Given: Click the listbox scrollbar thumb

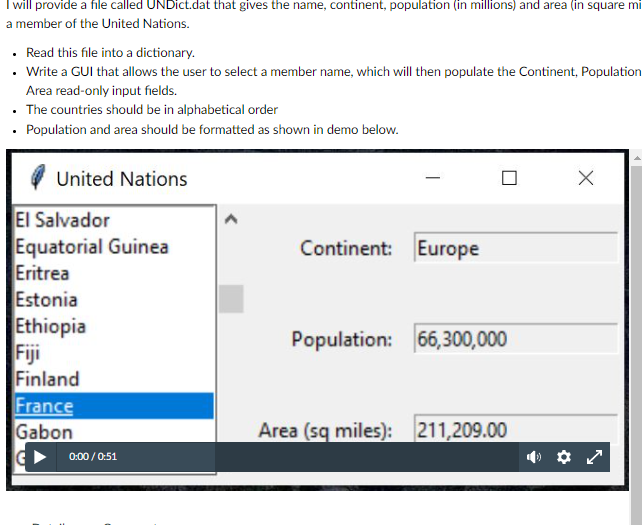Looking at the screenshot, I should [x=231, y=299].
